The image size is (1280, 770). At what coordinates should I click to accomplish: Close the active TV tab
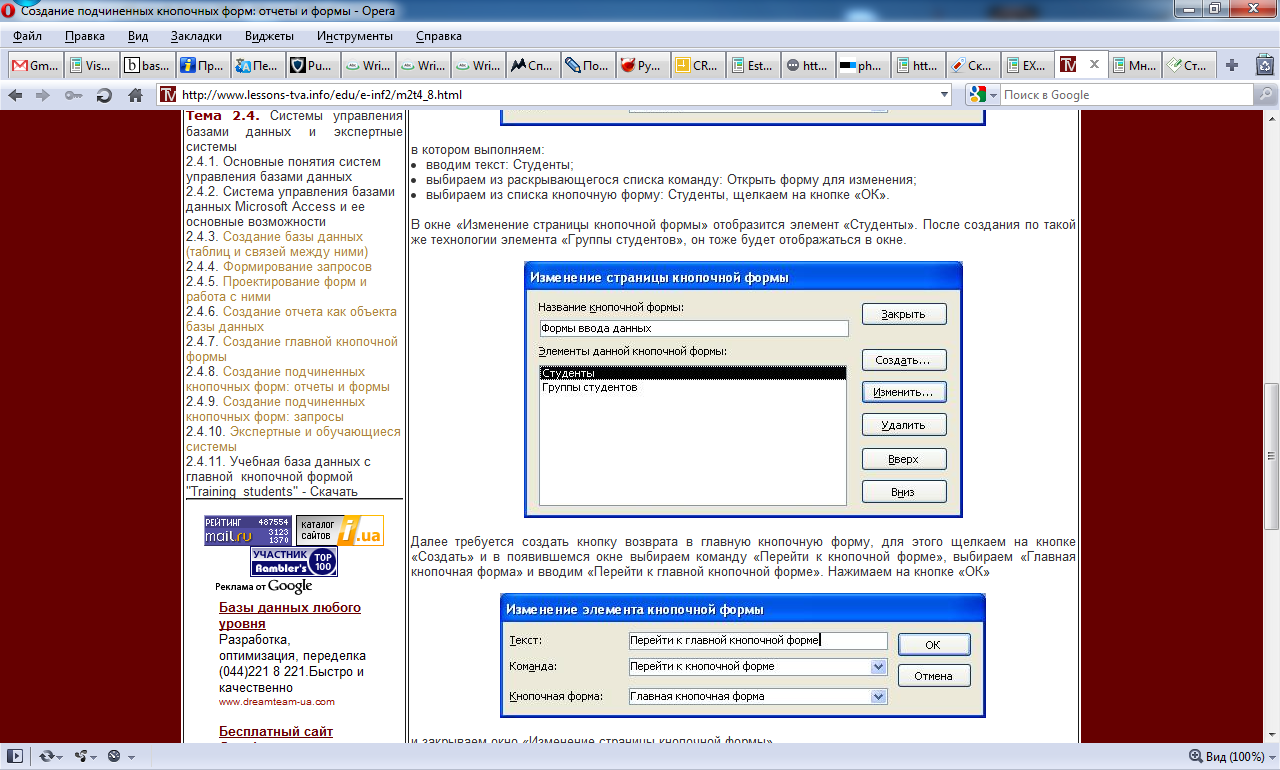1093,65
